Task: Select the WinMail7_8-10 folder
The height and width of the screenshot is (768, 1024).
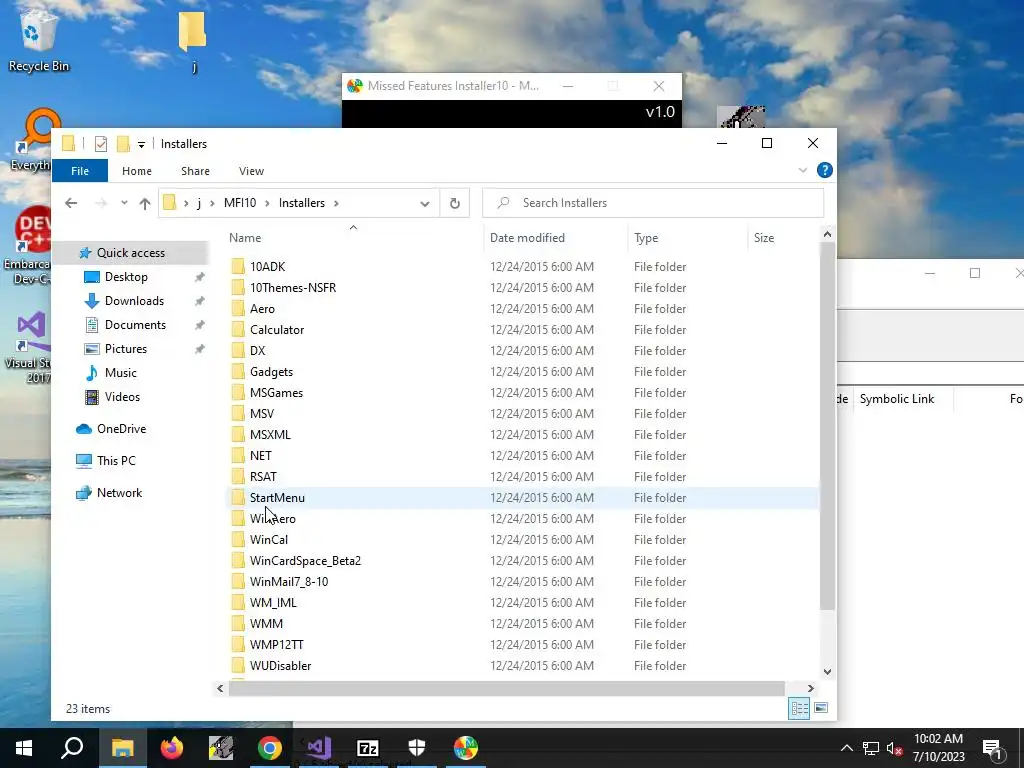Action: click(x=289, y=582)
